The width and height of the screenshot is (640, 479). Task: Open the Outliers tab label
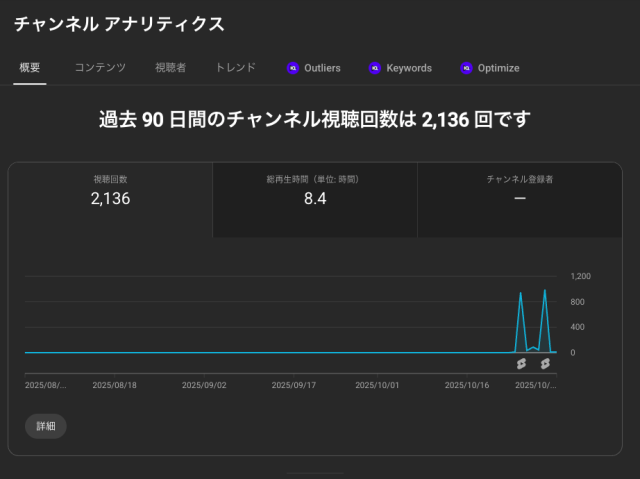click(x=322, y=68)
